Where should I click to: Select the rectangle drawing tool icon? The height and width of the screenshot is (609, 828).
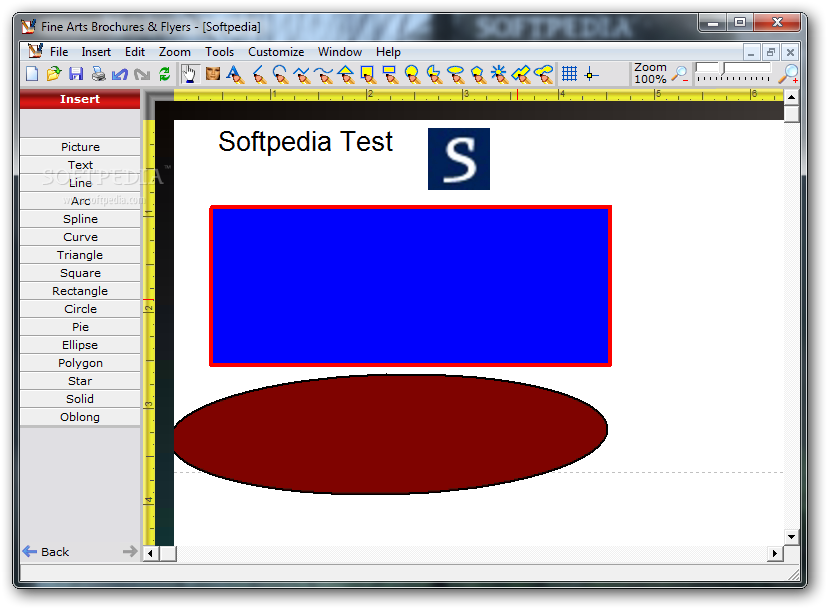coord(390,74)
